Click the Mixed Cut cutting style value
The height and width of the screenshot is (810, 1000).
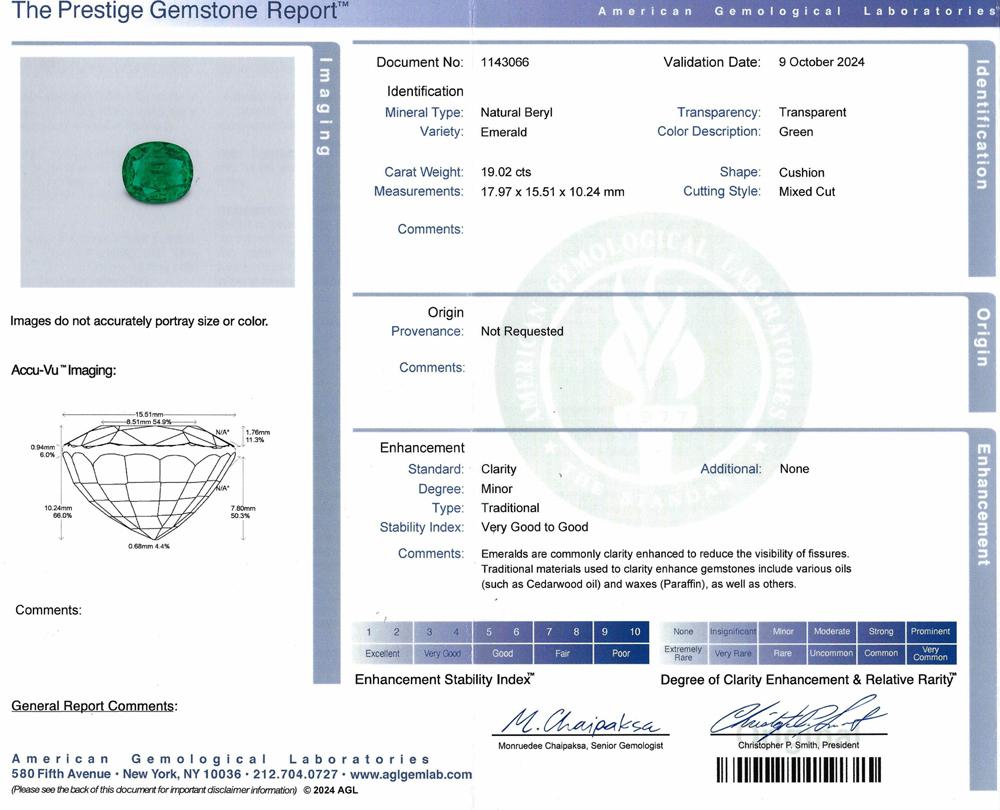coord(807,191)
